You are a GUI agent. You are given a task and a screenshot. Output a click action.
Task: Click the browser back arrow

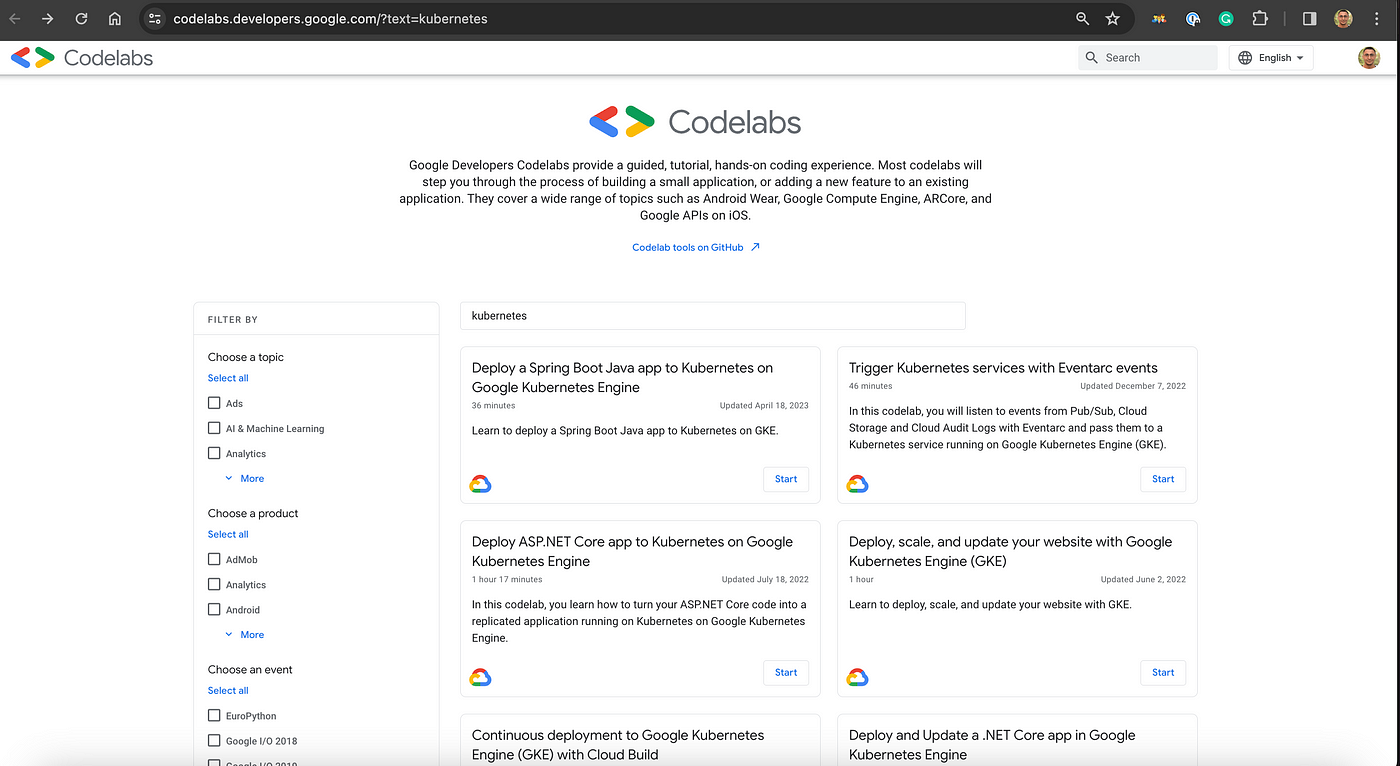coord(15,19)
